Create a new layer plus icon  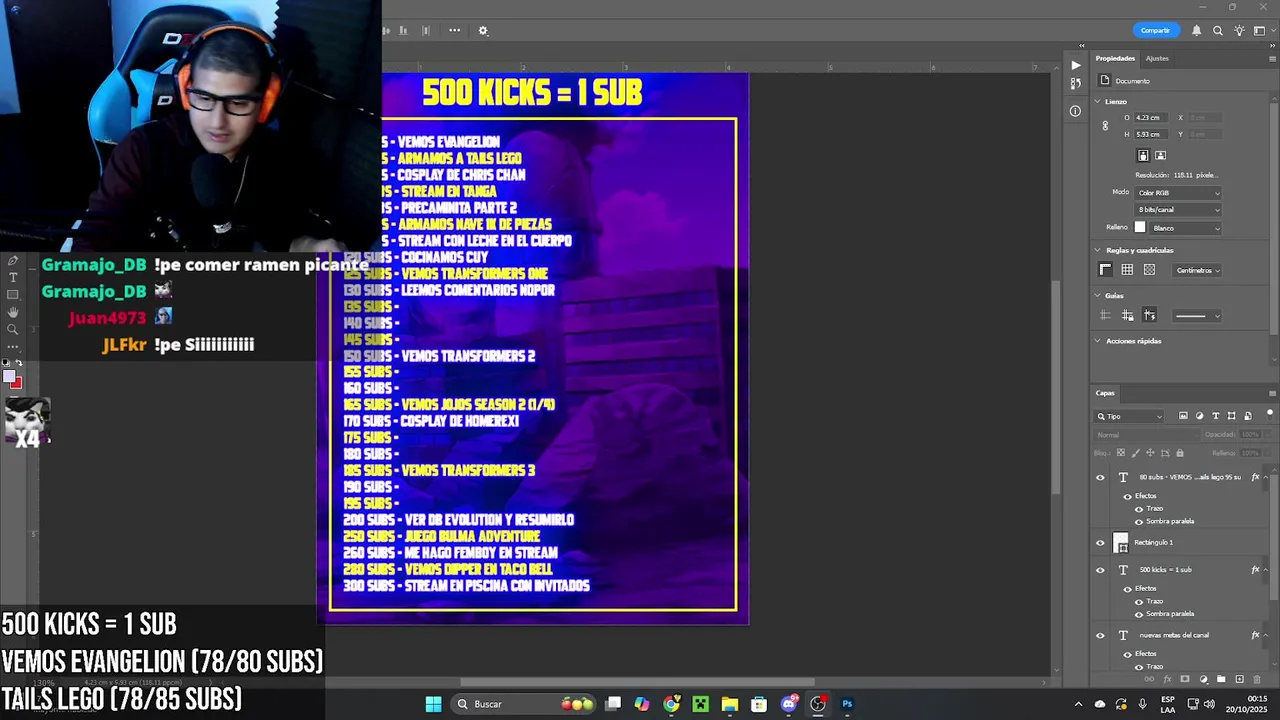pyautogui.click(x=1239, y=679)
